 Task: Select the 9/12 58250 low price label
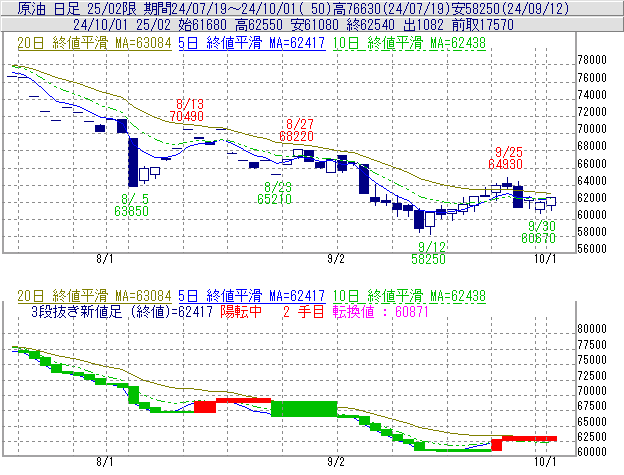pos(429,253)
